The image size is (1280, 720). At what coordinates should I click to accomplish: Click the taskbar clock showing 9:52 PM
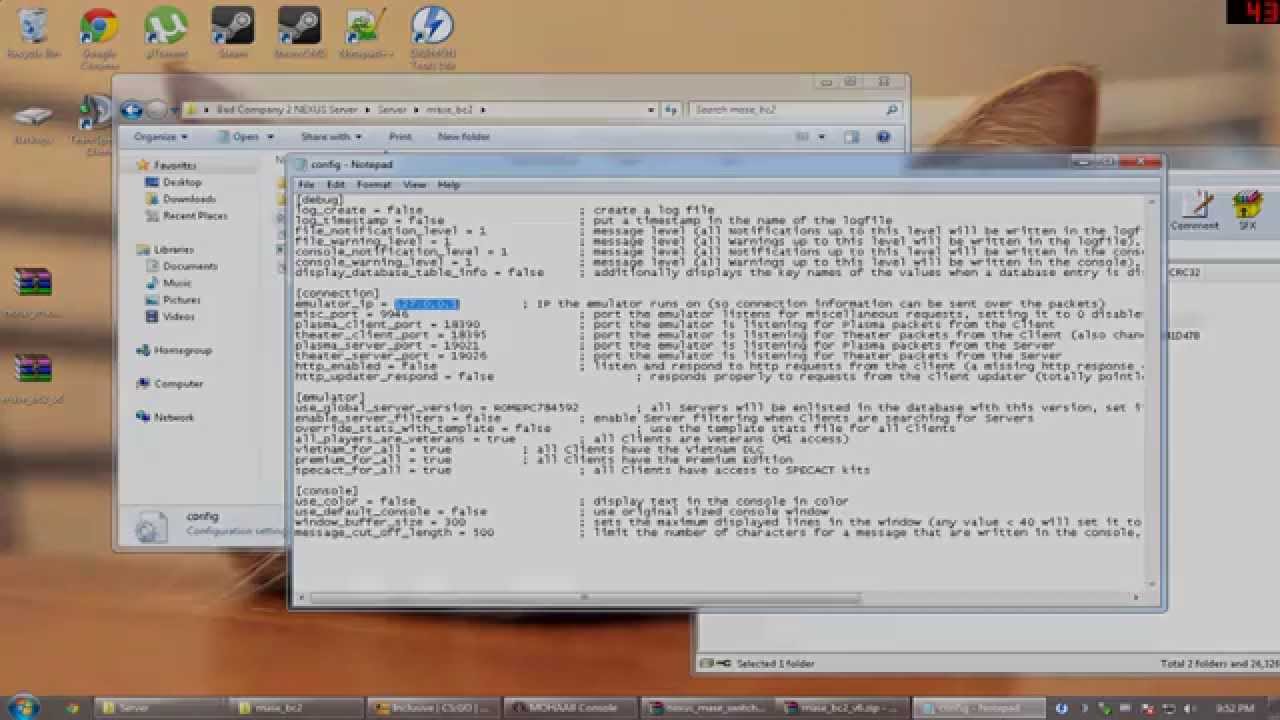[x=1236, y=708]
